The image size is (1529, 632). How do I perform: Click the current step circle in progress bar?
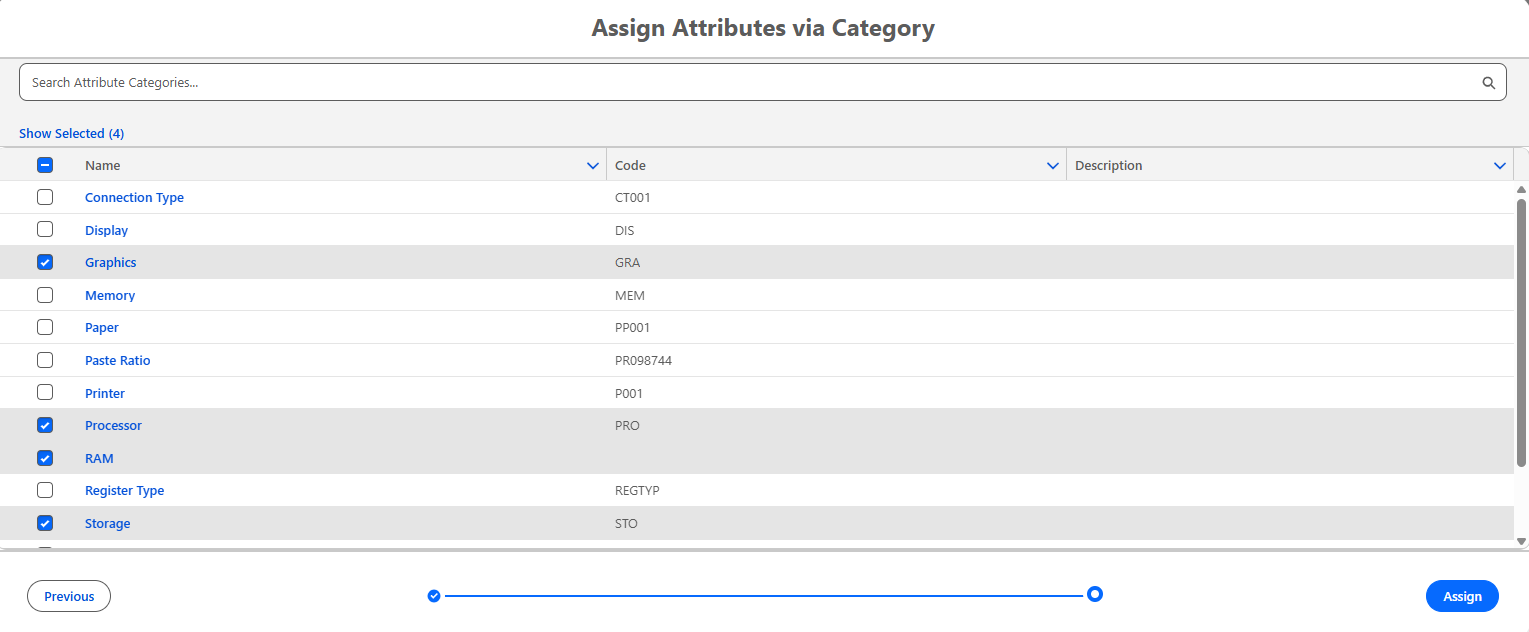[x=1095, y=595]
